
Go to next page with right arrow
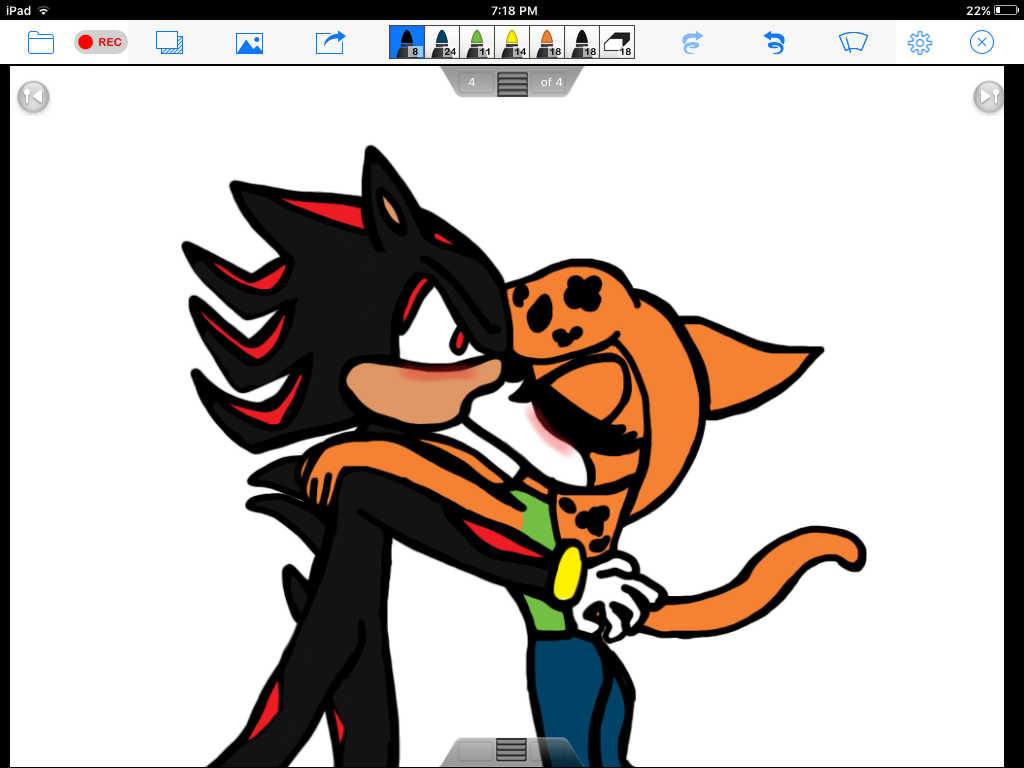[988, 97]
